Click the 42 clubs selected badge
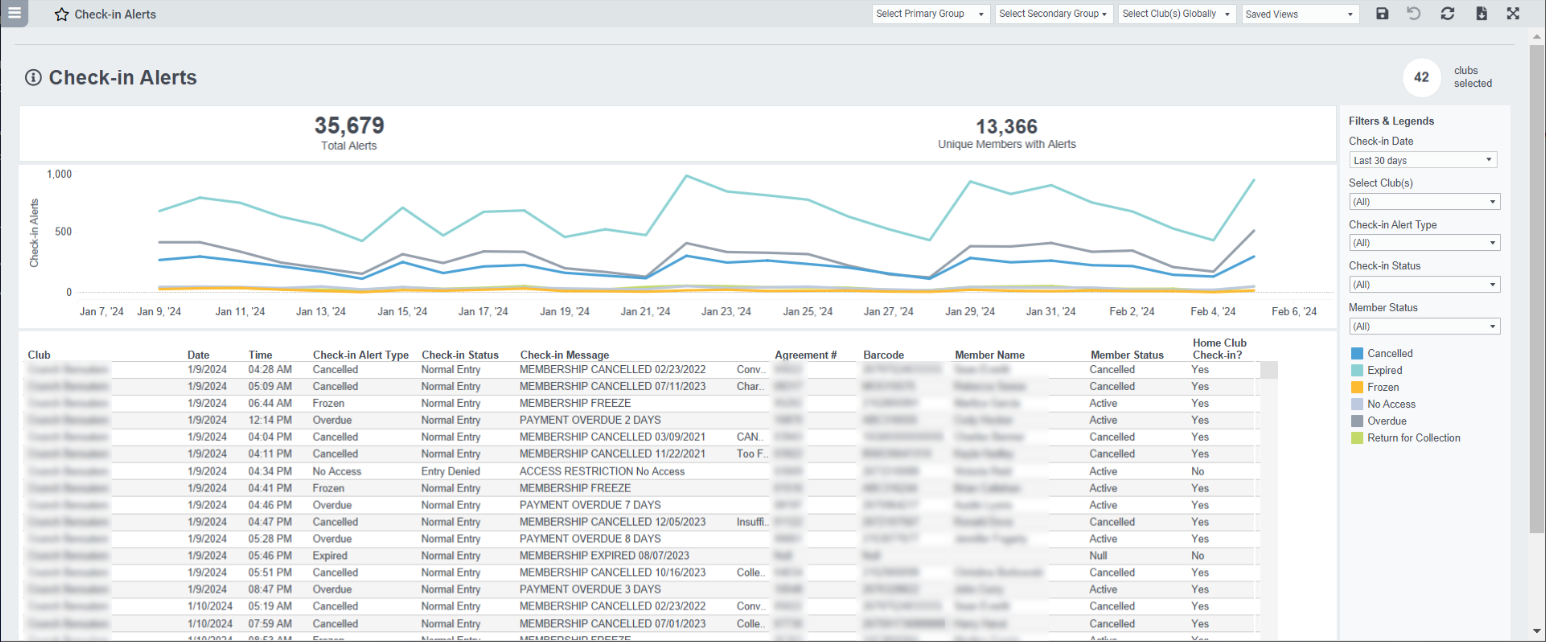The image size is (1546, 642). 1421,77
